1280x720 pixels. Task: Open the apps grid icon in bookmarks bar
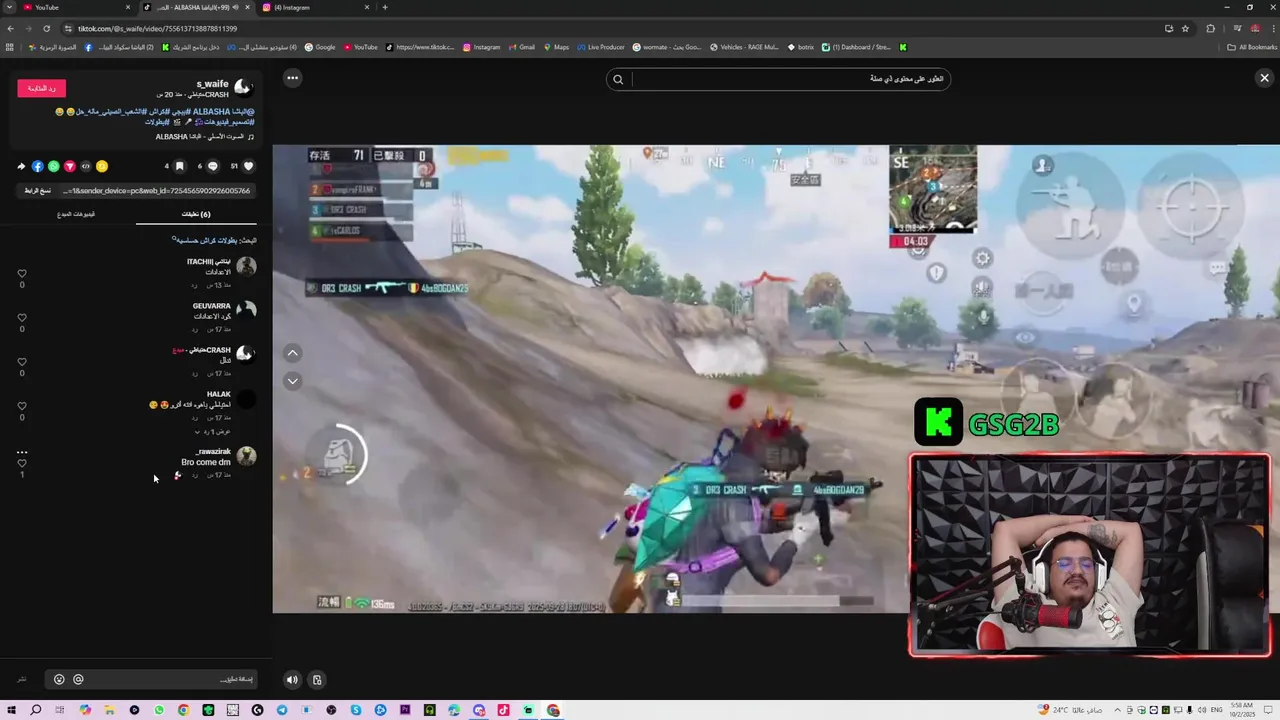click(x=10, y=47)
